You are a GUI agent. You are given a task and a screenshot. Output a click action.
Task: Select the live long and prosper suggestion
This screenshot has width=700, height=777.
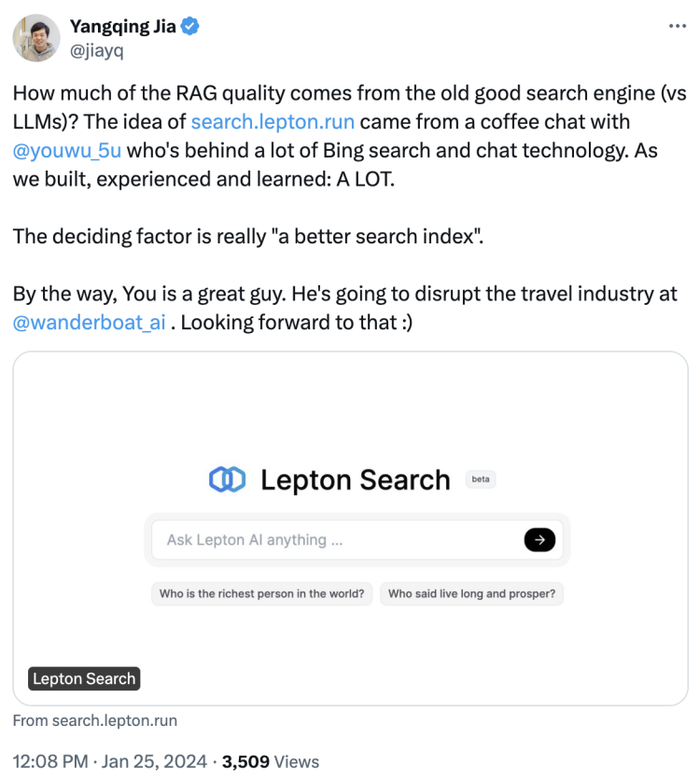[472, 594]
